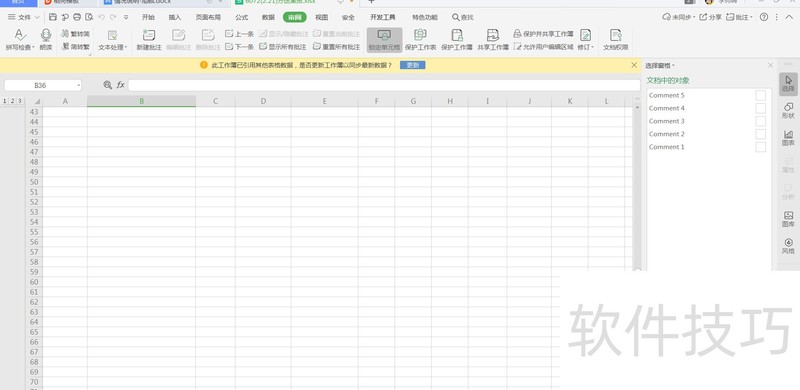
Task: Click 允许用户编辑区域
Action: click(543, 46)
